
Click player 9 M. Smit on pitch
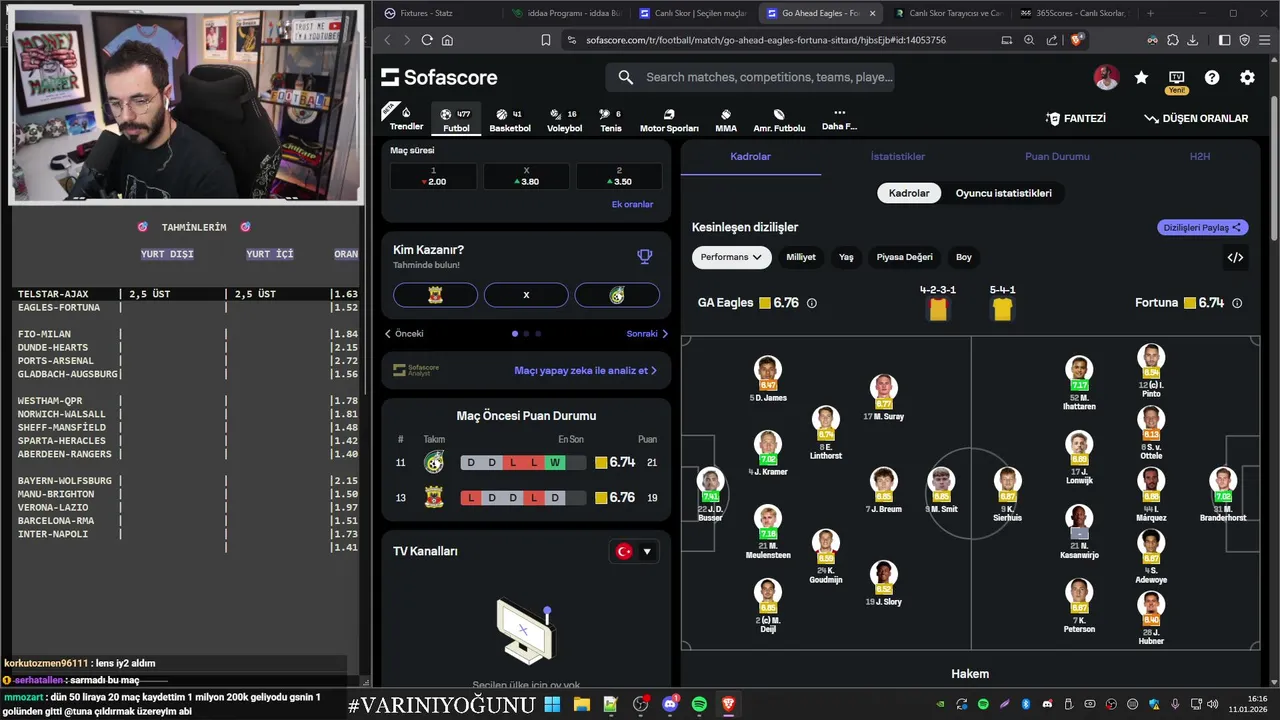click(x=941, y=490)
